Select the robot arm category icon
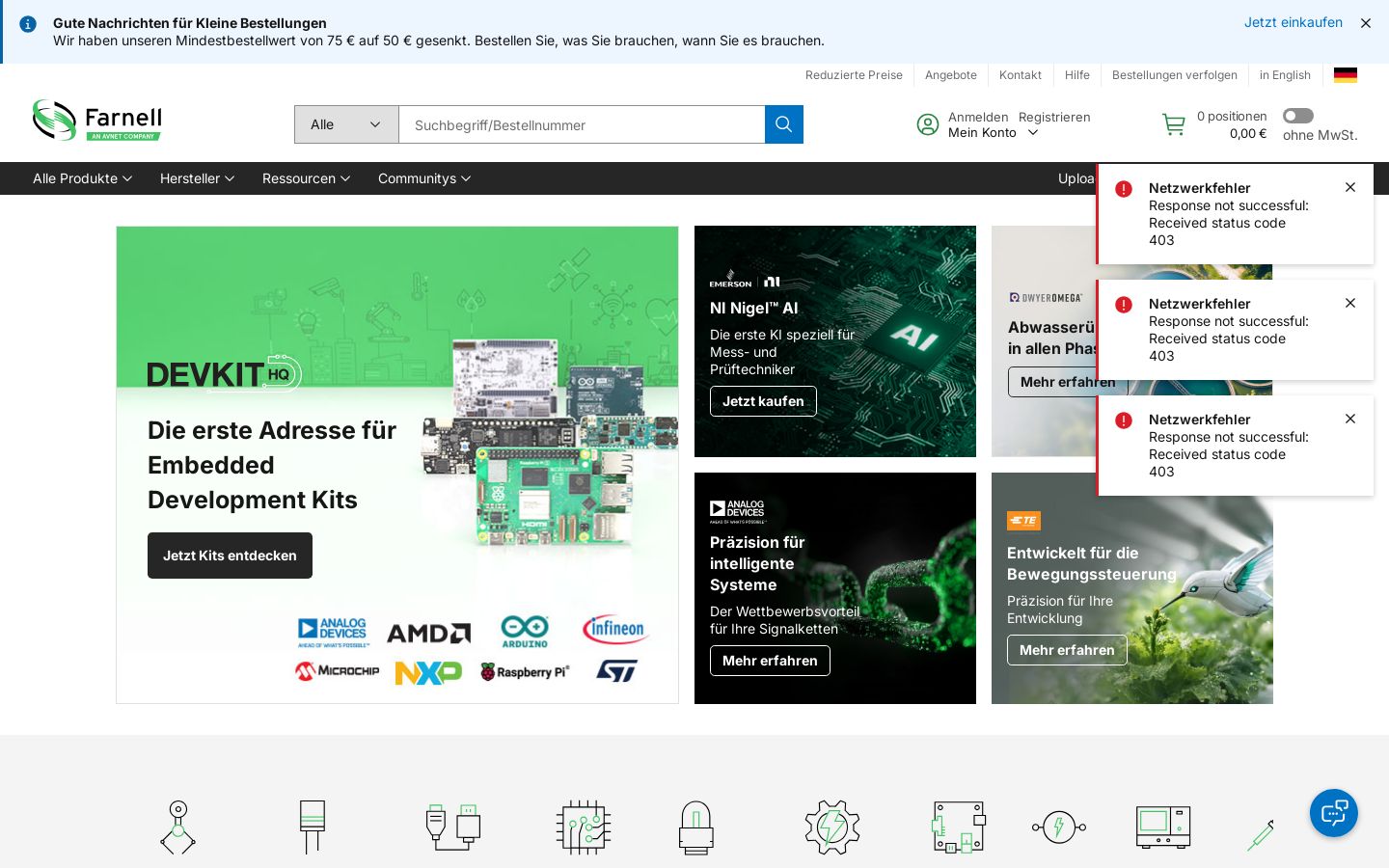This screenshot has width=1389, height=868. [177, 827]
